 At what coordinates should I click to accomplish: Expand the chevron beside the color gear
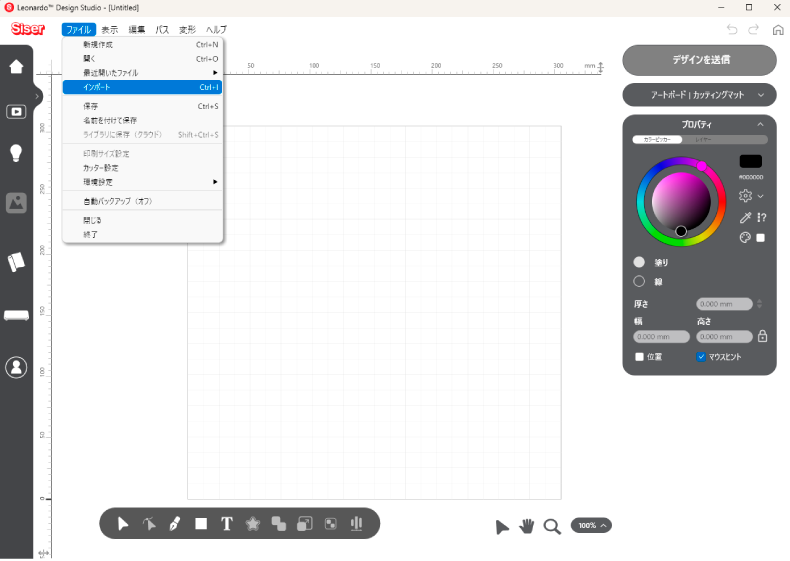(x=761, y=196)
